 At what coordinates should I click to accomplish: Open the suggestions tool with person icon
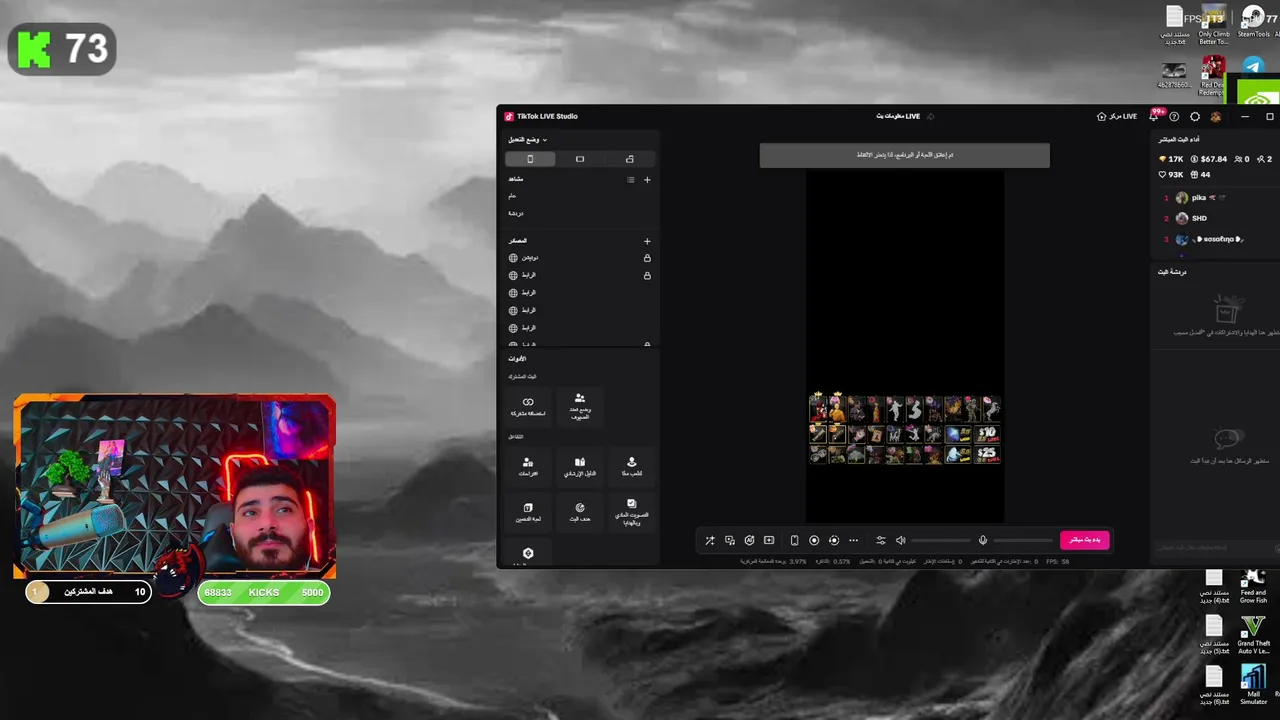point(528,466)
